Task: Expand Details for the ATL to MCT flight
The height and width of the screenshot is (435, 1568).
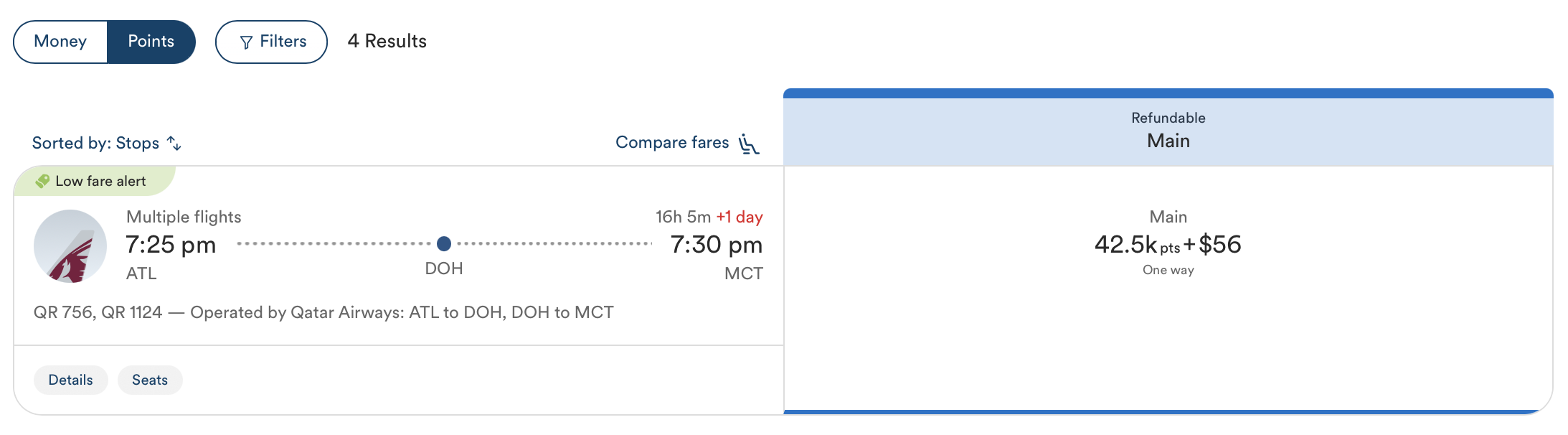Action: tap(70, 380)
